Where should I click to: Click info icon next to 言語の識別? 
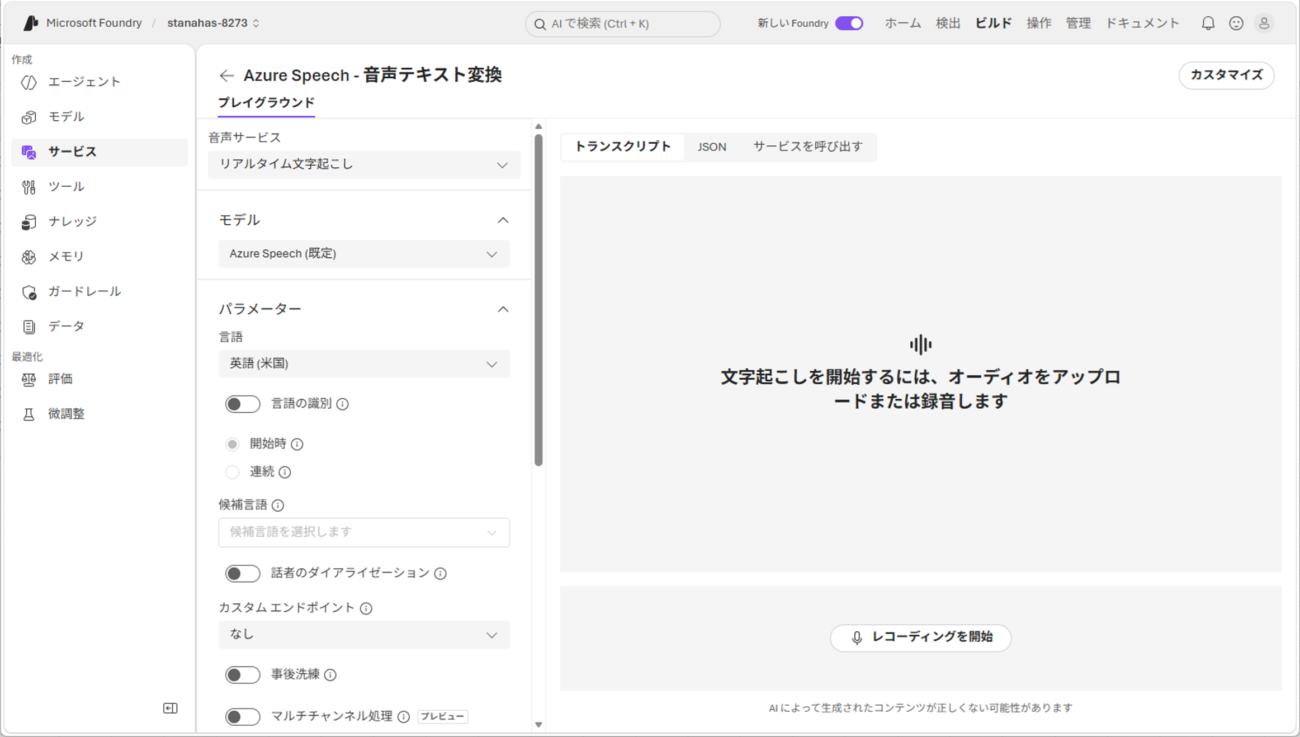coord(342,404)
